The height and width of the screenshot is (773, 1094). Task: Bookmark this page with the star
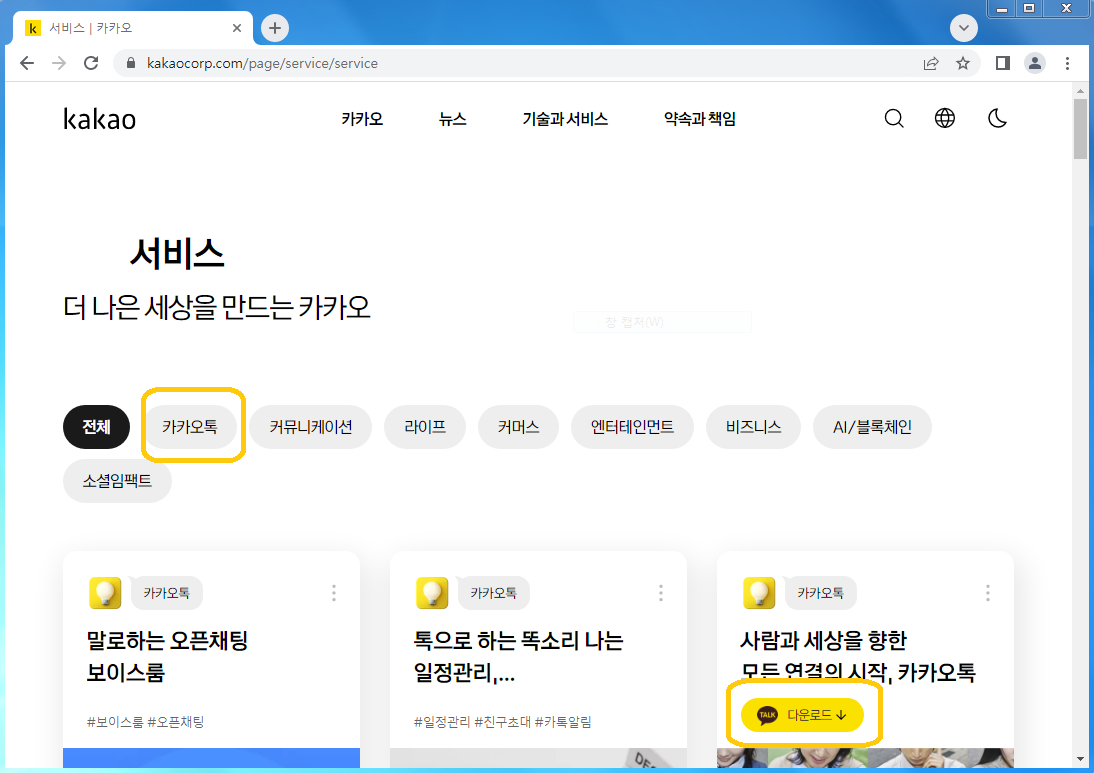coord(963,63)
